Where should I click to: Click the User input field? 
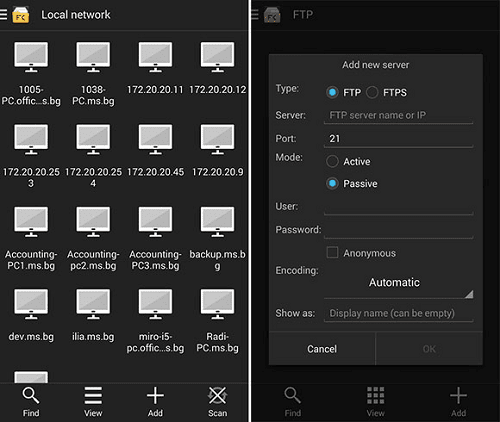(399, 206)
